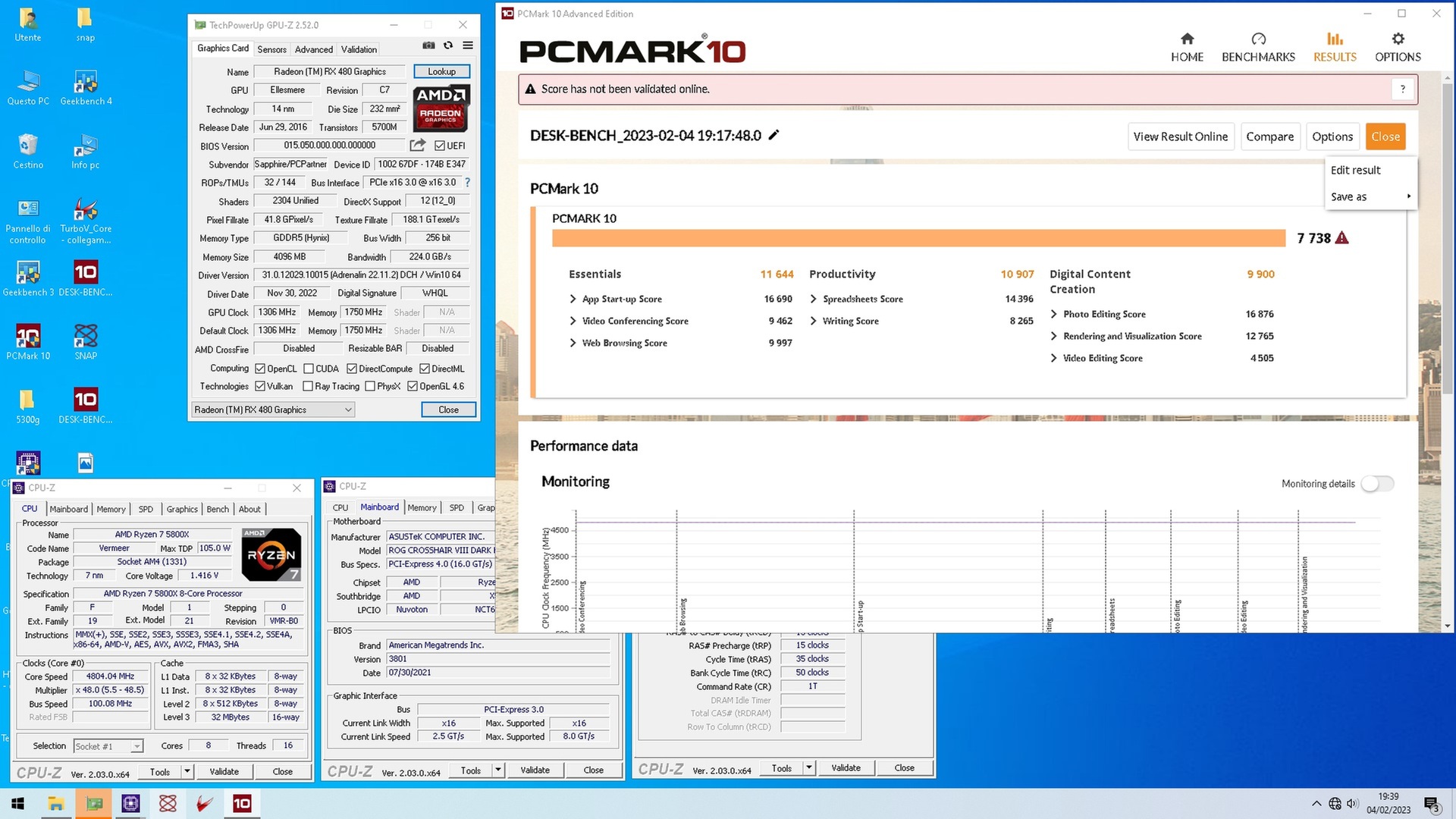Click the orange PCMark 10 score bar
This screenshot has height=819, width=1456.
918,238
